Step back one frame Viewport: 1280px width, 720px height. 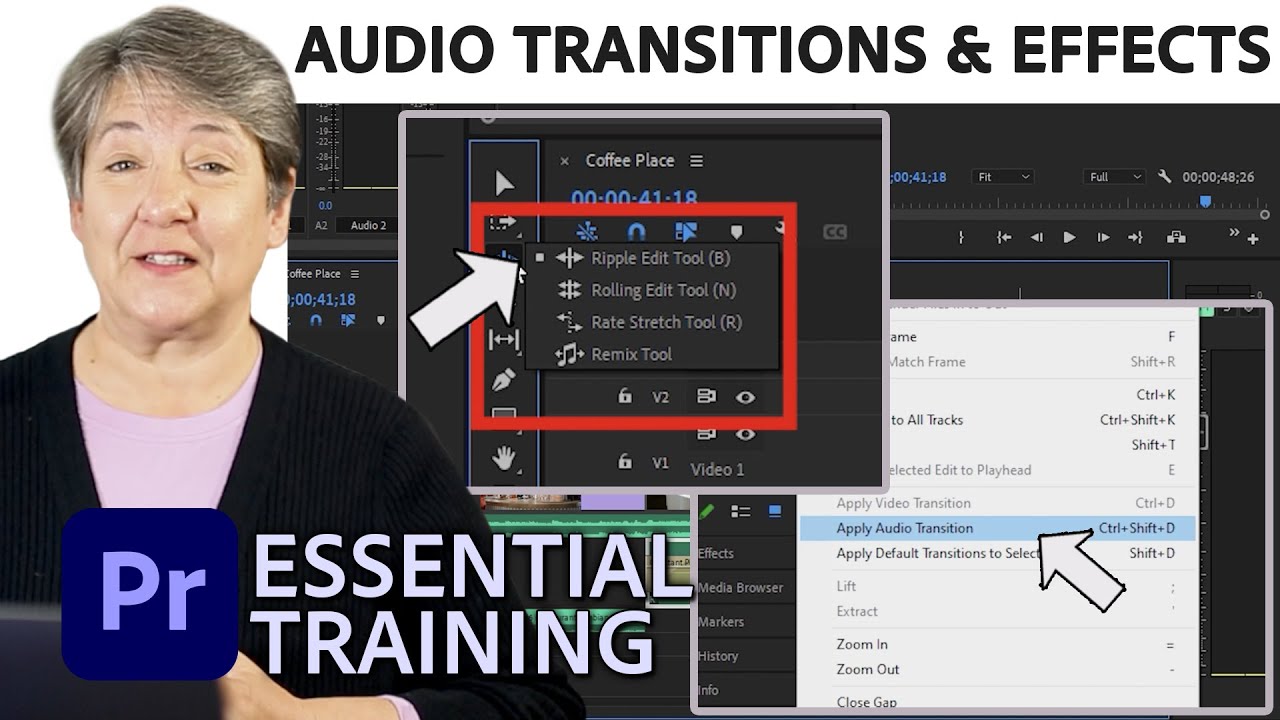click(x=1037, y=237)
